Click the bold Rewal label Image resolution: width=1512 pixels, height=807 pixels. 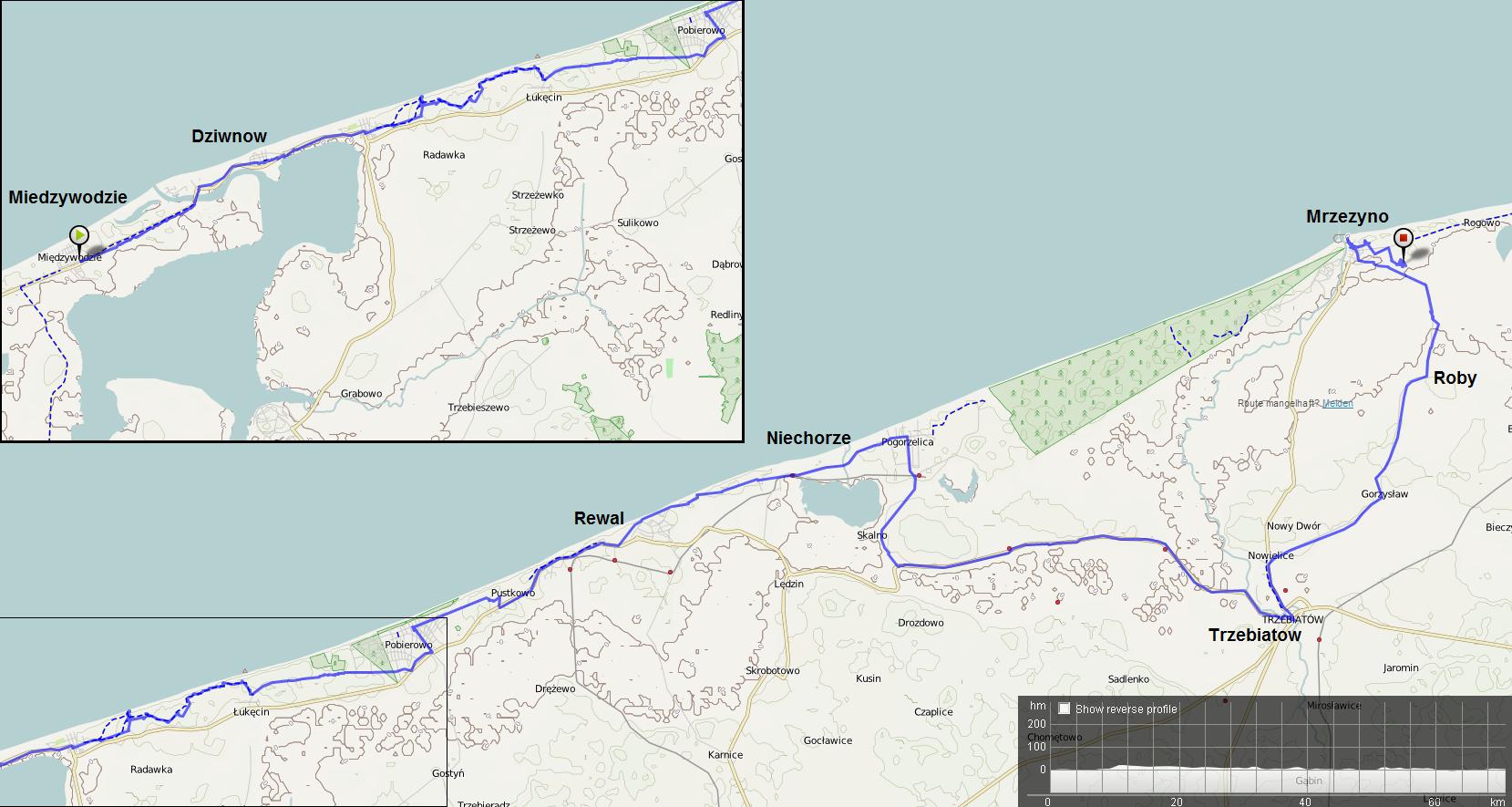[599, 519]
